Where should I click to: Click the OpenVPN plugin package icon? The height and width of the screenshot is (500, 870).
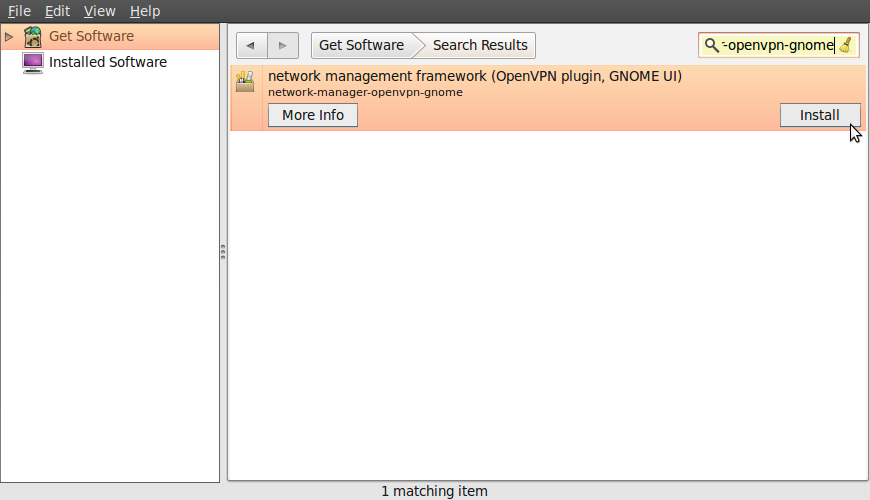(x=245, y=82)
